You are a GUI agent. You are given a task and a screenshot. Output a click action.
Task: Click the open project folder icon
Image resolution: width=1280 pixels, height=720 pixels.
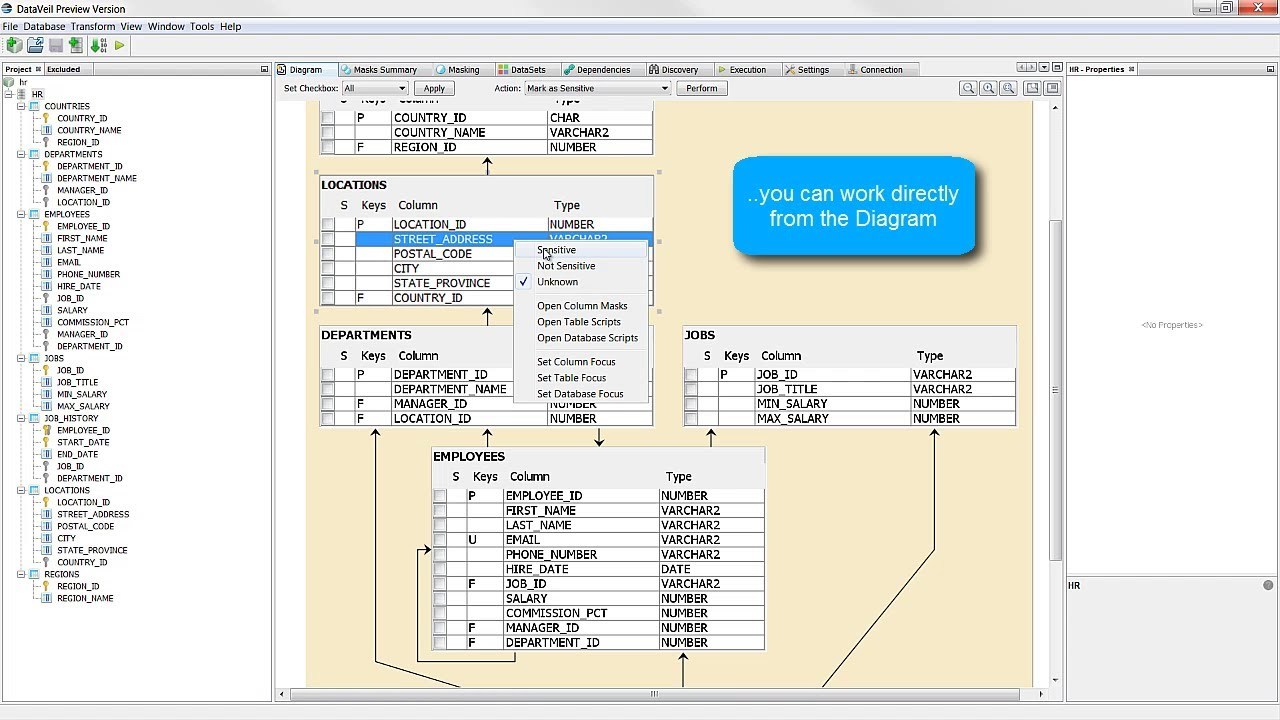pos(35,45)
